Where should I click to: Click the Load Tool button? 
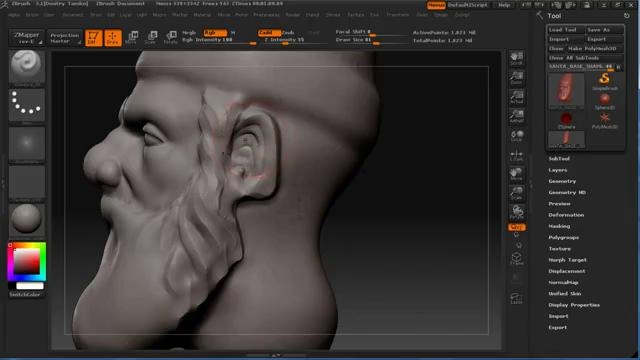566,30
